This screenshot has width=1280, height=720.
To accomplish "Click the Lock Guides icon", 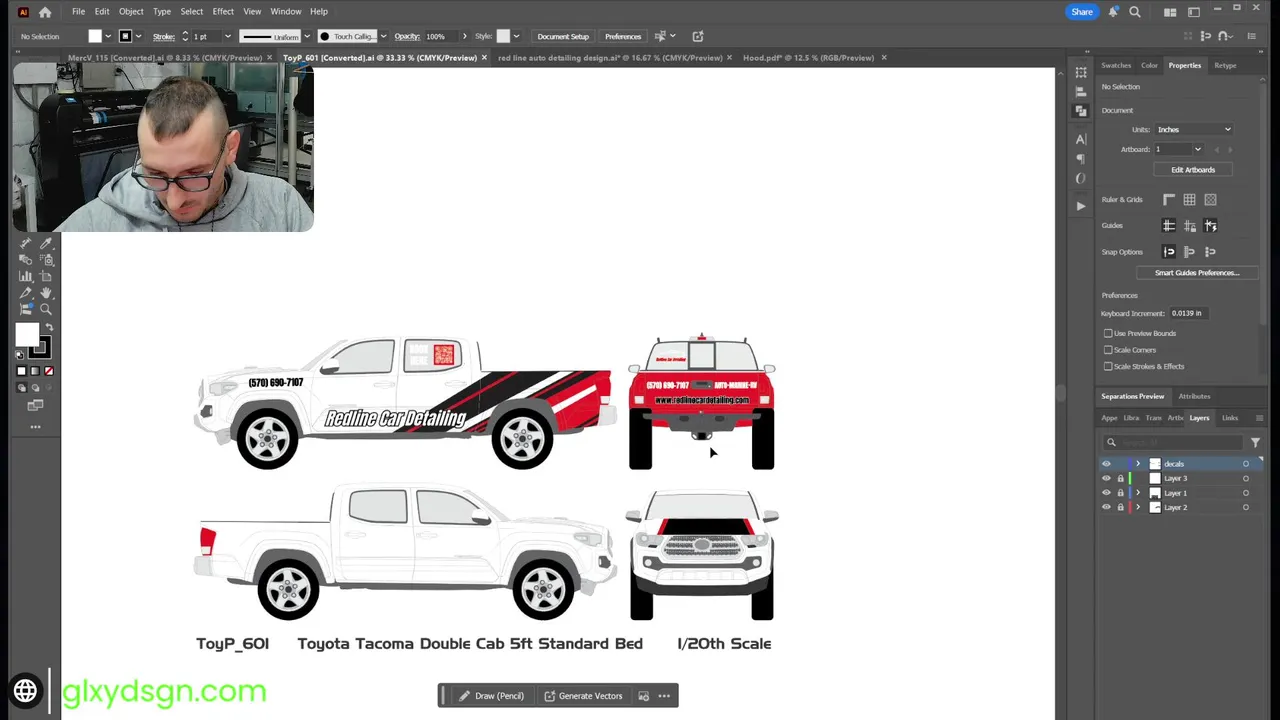I will (x=1189, y=226).
